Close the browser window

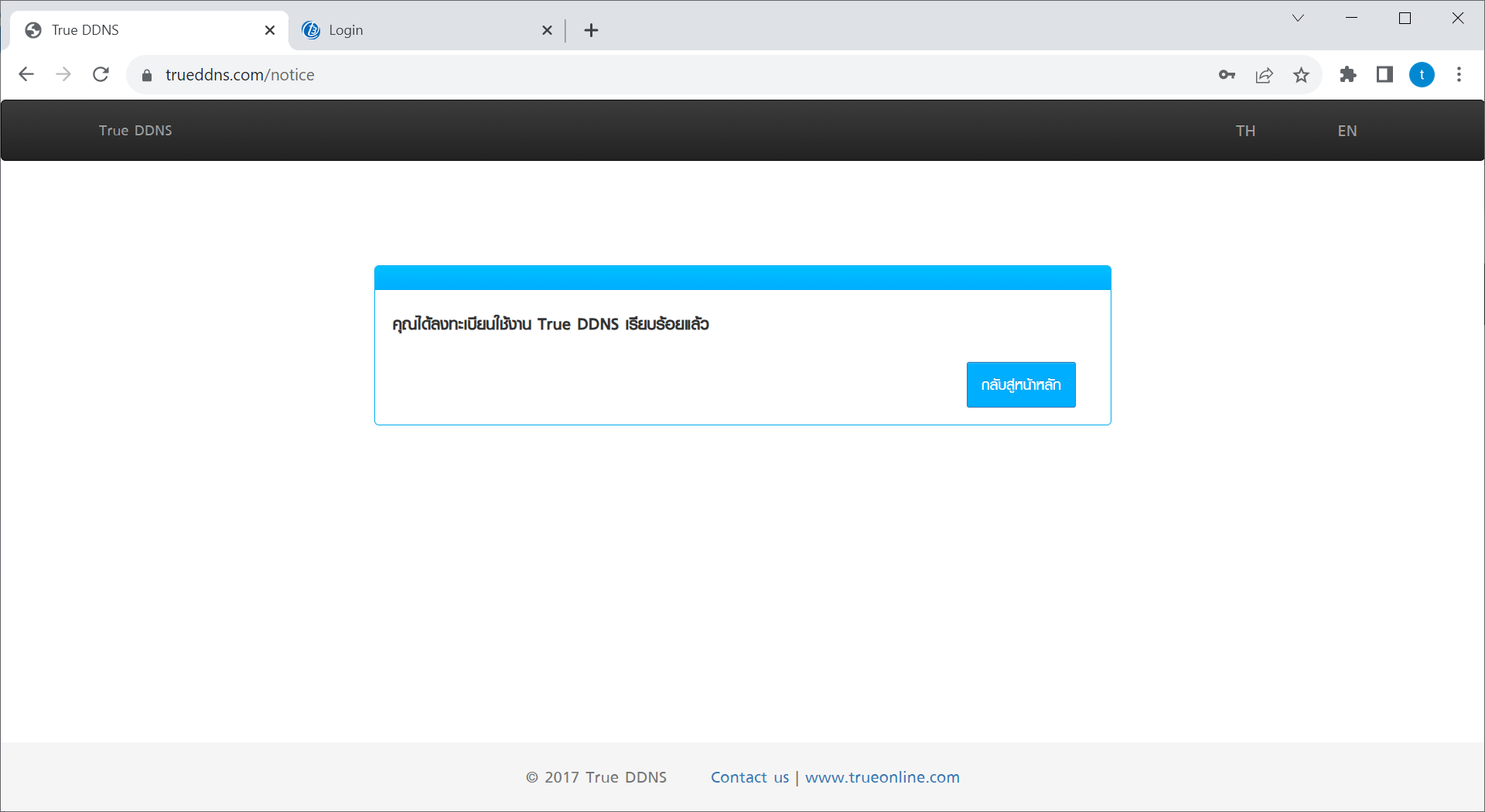point(1458,18)
